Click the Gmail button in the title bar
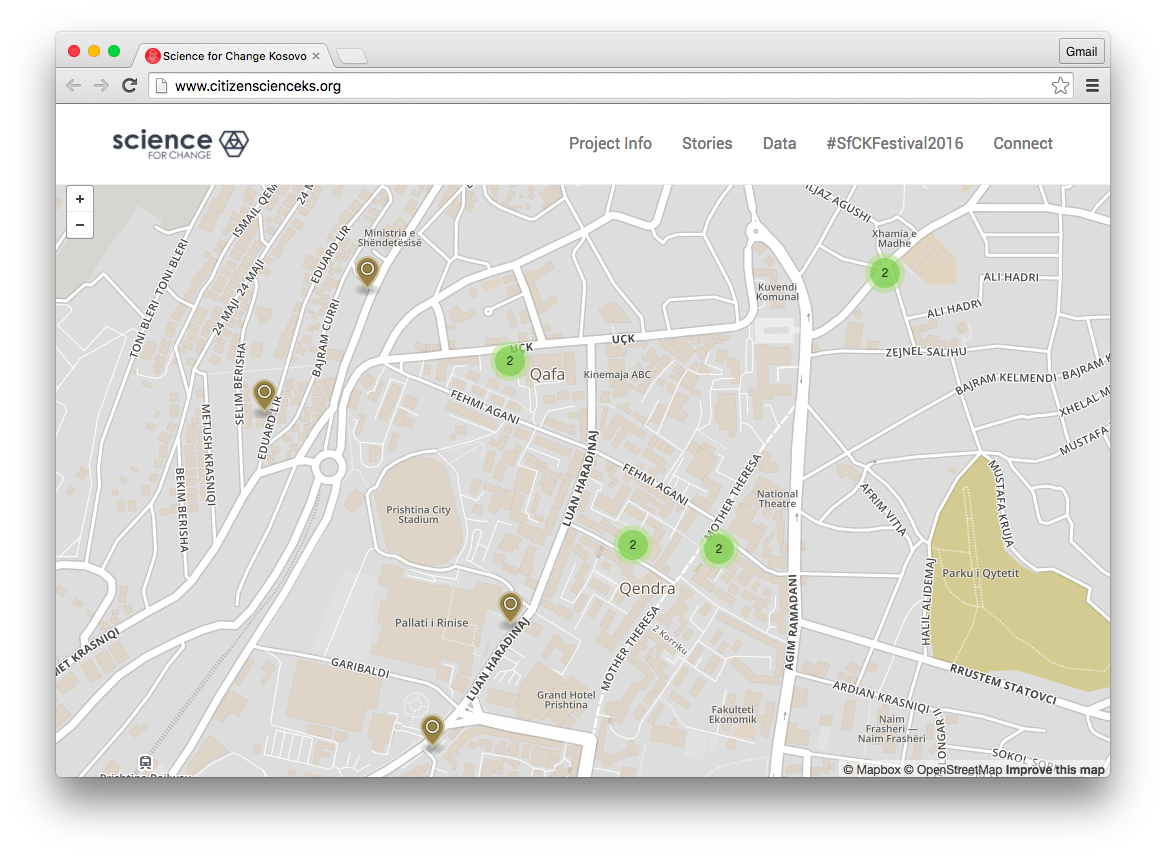This screenshot has height=857, width=1166. (1081, 51)
